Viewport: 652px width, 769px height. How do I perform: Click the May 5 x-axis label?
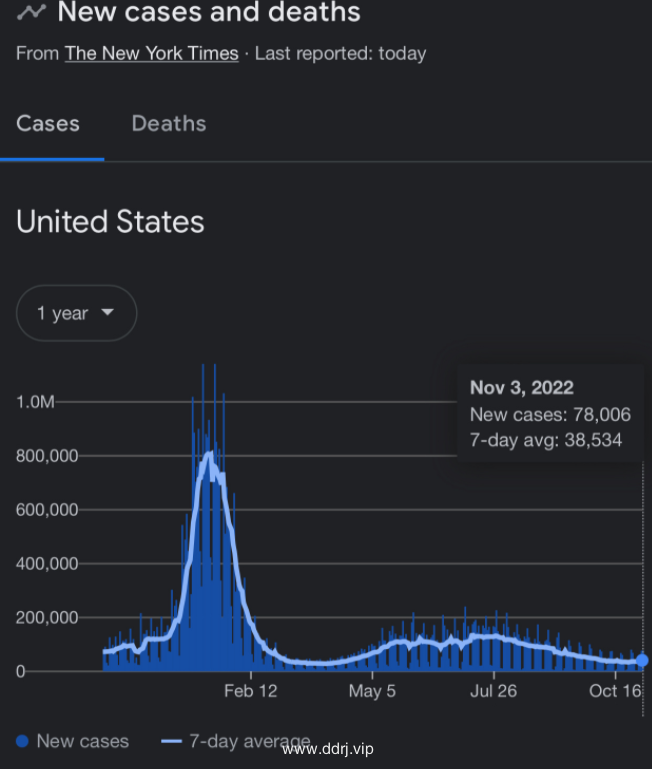coord(372,691)
